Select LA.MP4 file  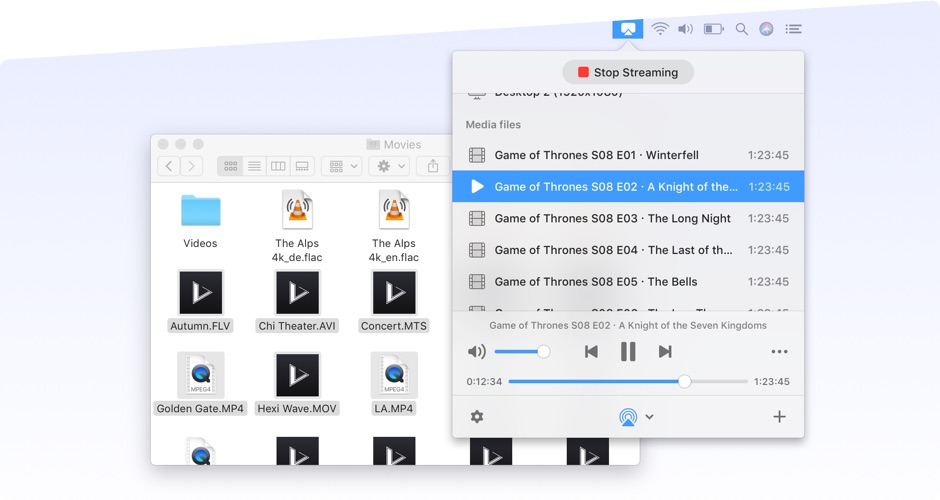tap(394, 384)
